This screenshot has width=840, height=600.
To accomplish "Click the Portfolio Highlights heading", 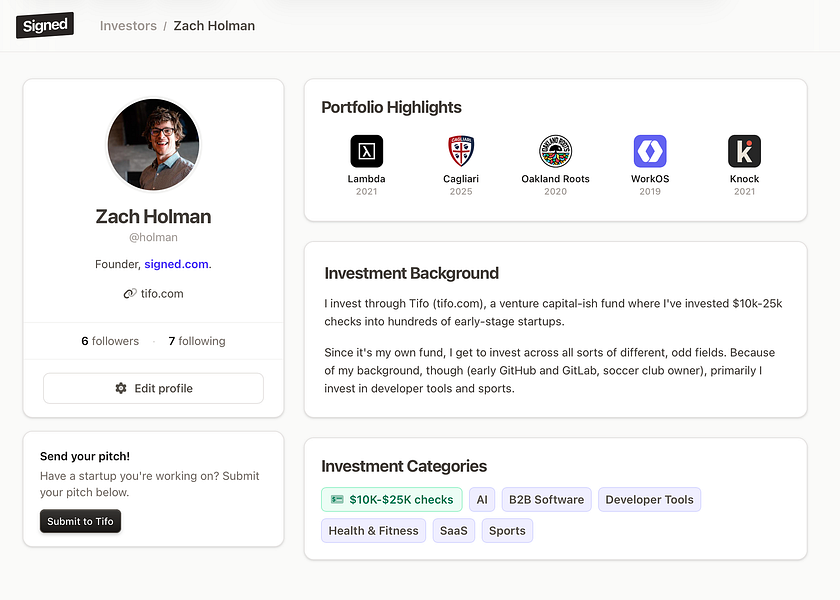I will (x=392, y=107).
